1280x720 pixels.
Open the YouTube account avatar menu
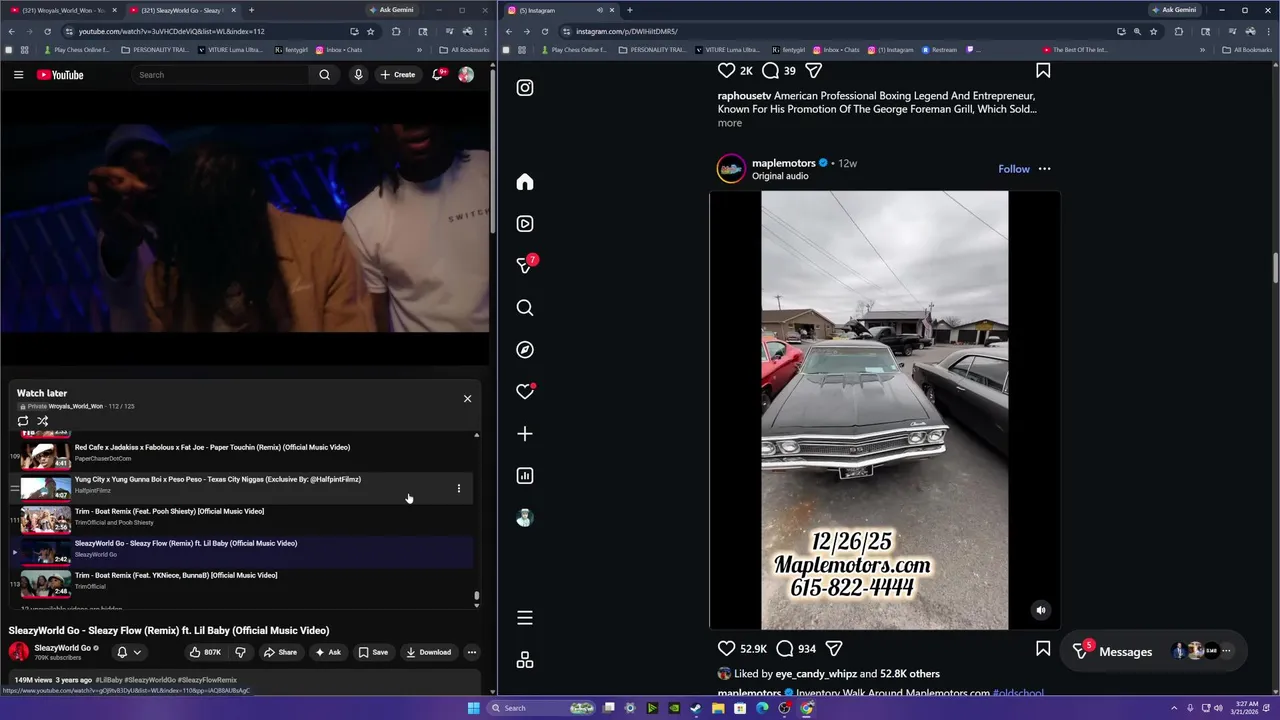coord(466,75)
